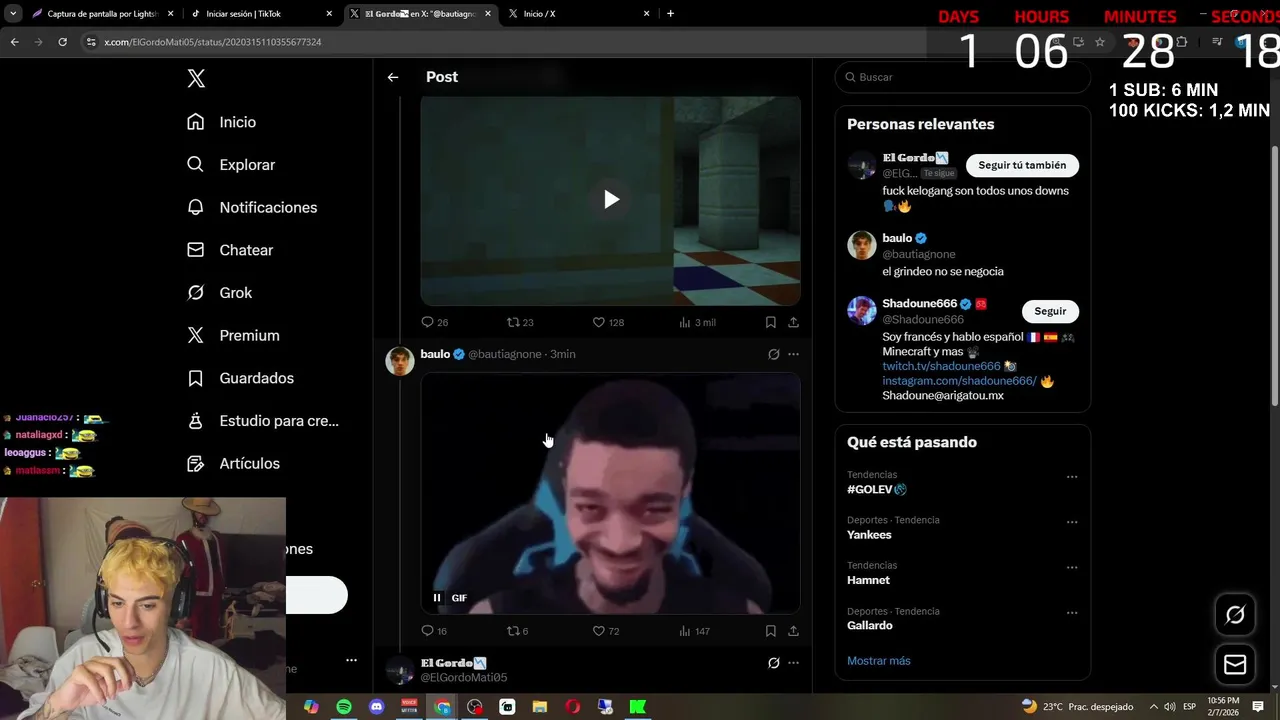
Task: Open more options for #GOLEV trend
Action: click(1072, 477)
